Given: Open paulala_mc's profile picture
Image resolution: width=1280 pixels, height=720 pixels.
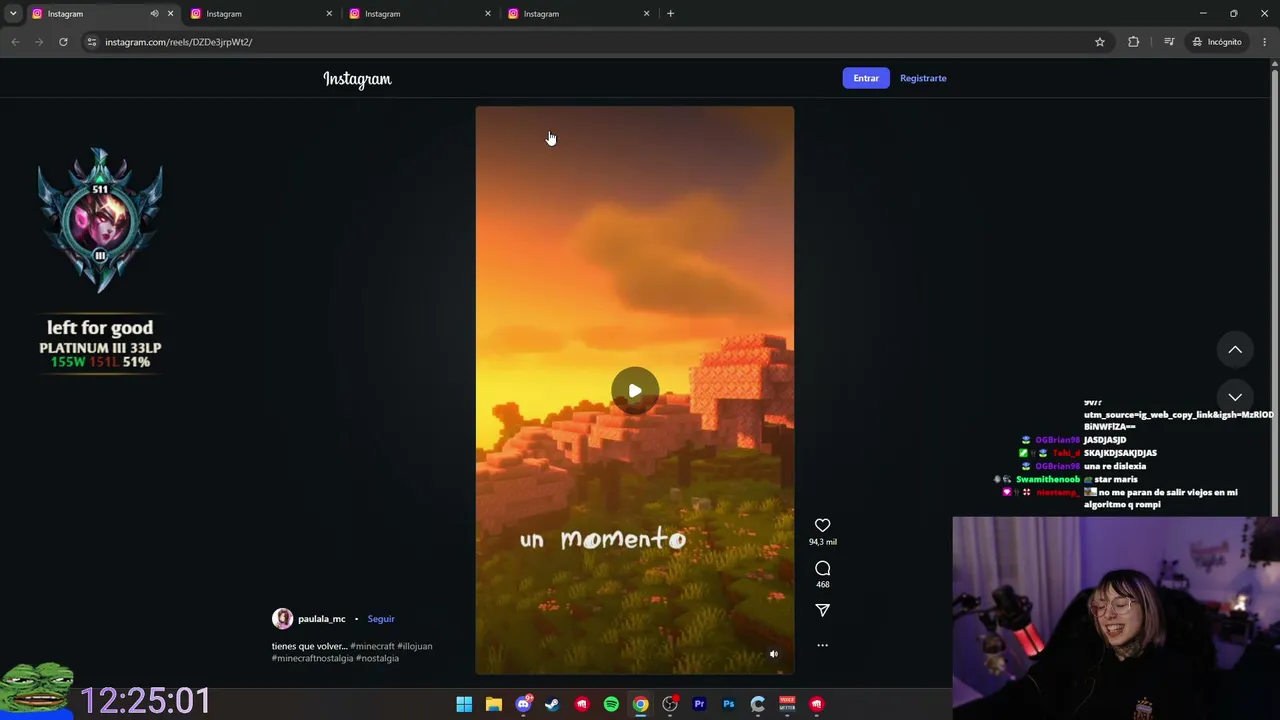Looking at the screenshot, I should point(282,619).
